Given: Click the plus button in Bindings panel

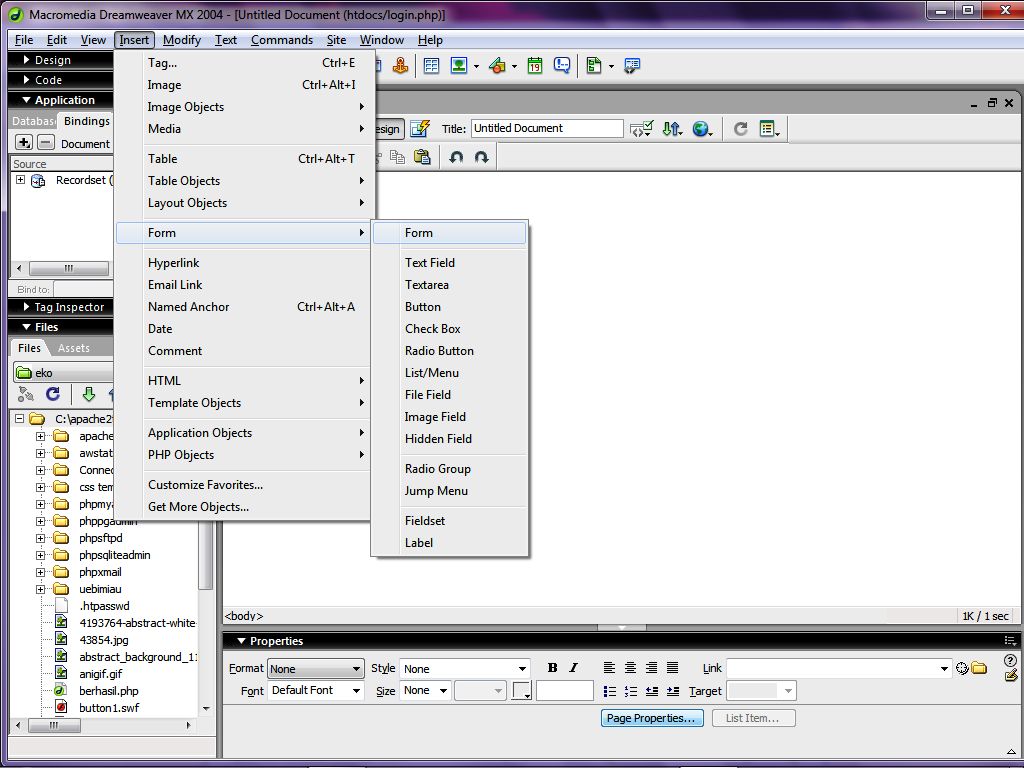Looking at the screenshot, I should coord(24,142).
